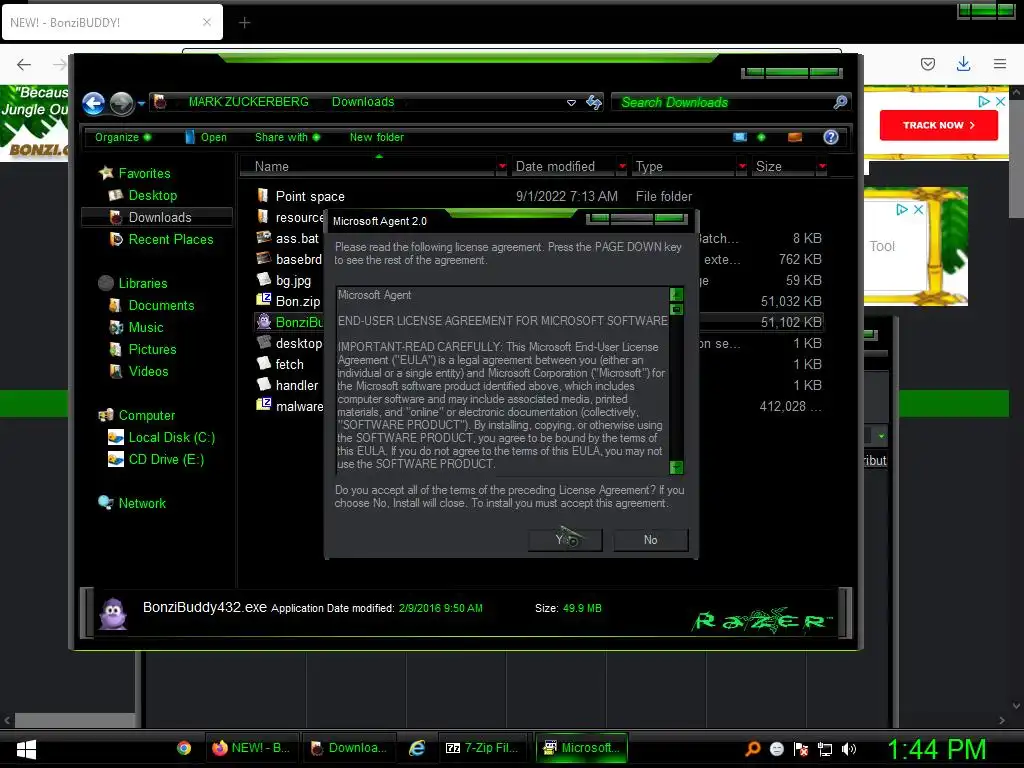Click New folder in Explorer toolbar
Screen dimensions: 1024x768
[376, 137]
